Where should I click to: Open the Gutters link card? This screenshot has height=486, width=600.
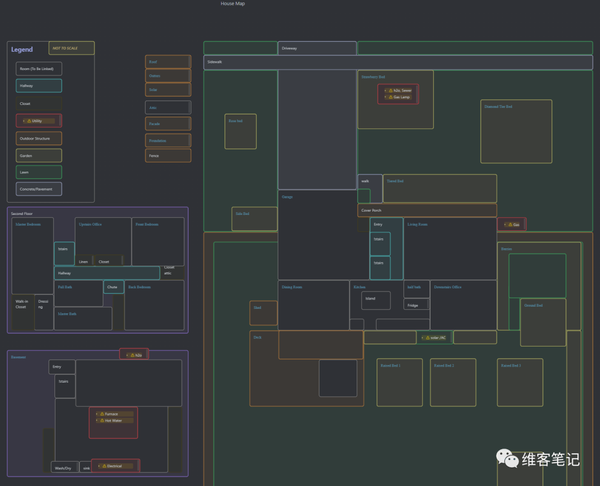[168, 76]
